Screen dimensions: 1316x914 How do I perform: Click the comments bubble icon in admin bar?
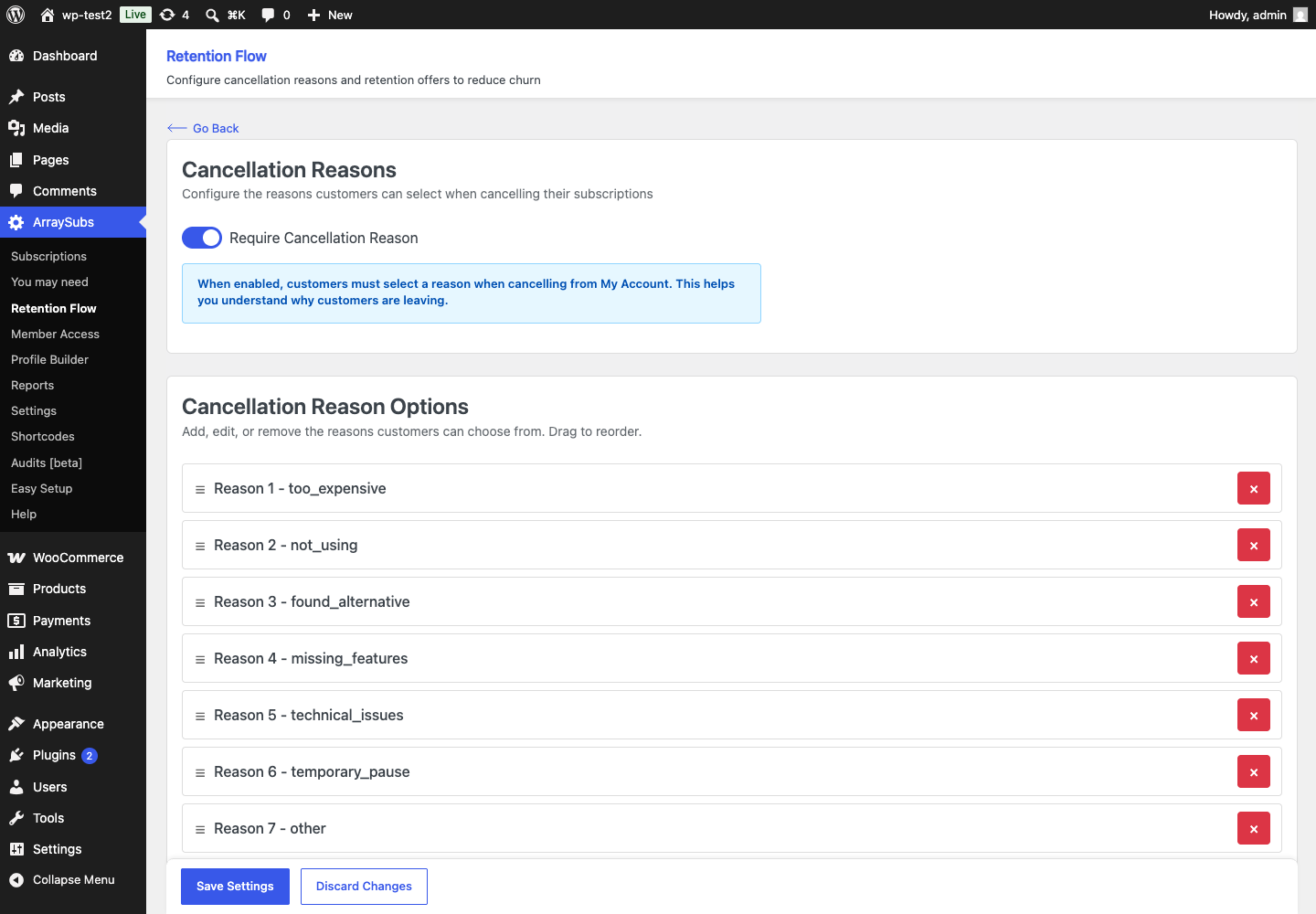click(x=268, y=15)
